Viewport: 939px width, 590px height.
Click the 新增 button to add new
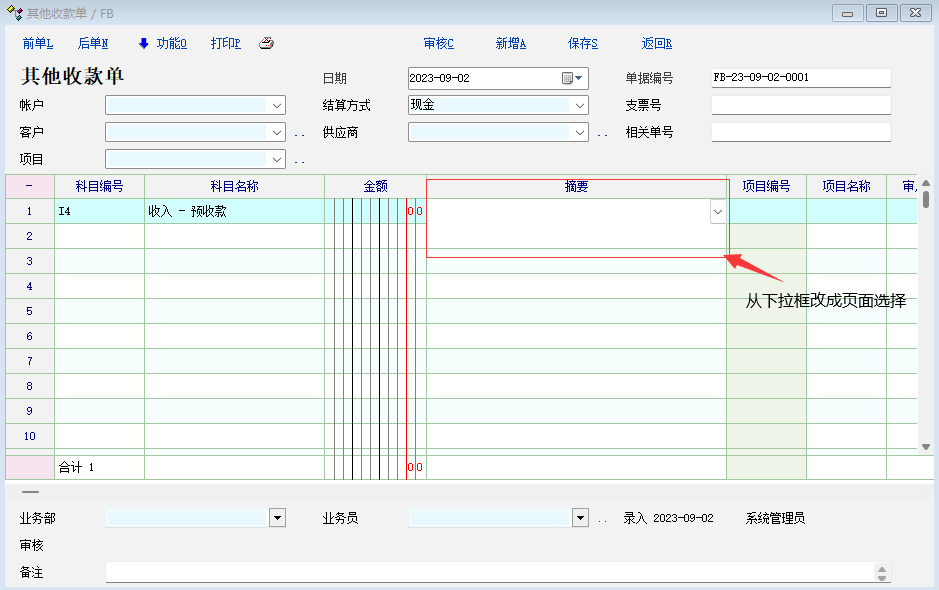click(x=510, y=43)
